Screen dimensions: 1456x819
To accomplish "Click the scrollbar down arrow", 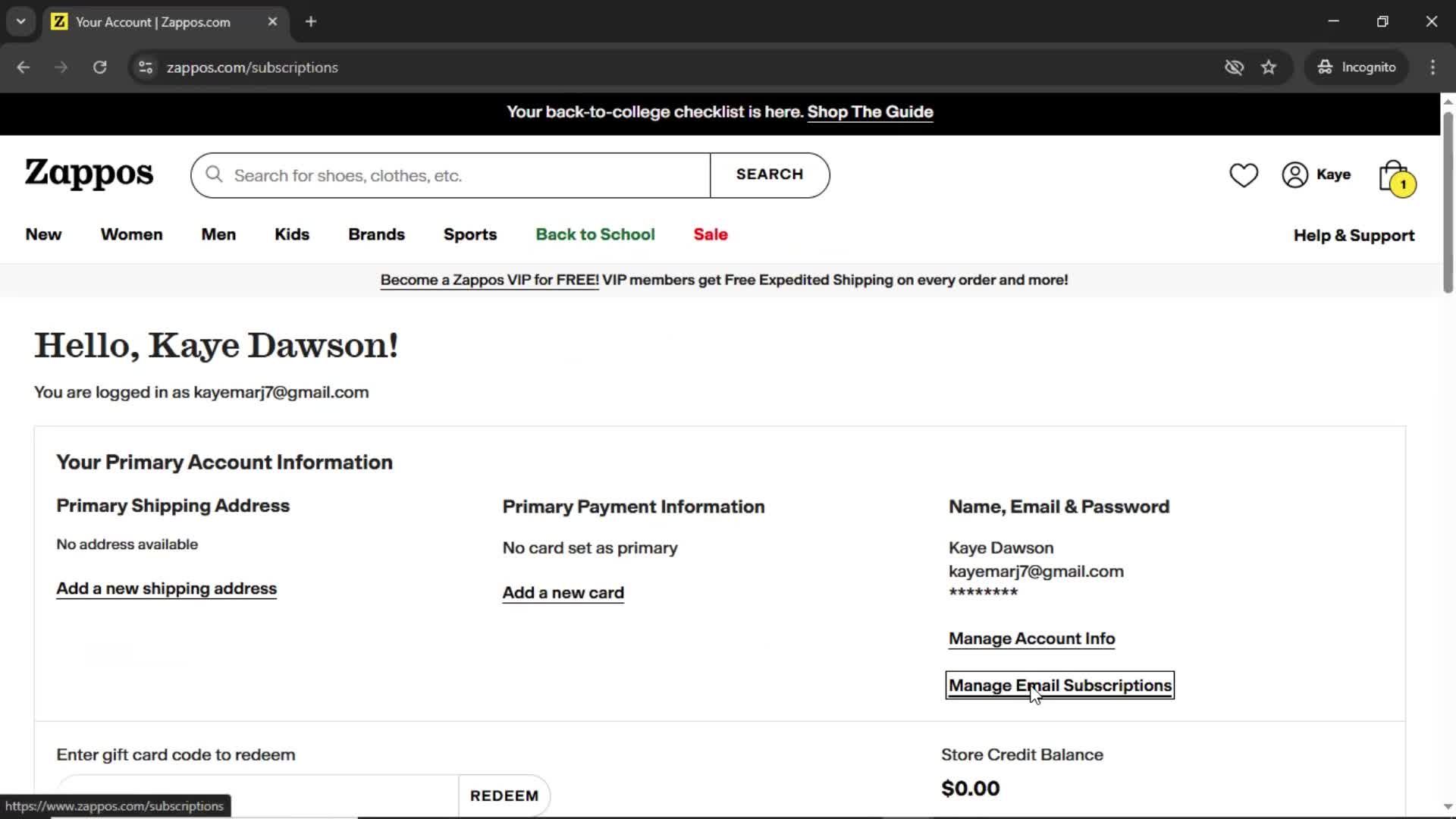I will tap(1448, 807).
